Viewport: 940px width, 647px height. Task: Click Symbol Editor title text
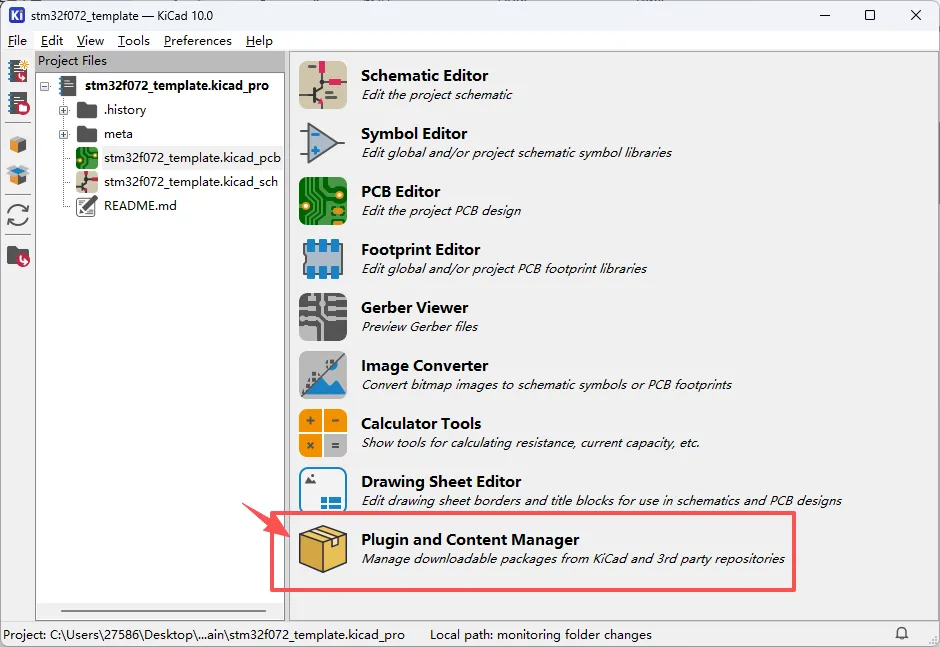pos(414,134)
